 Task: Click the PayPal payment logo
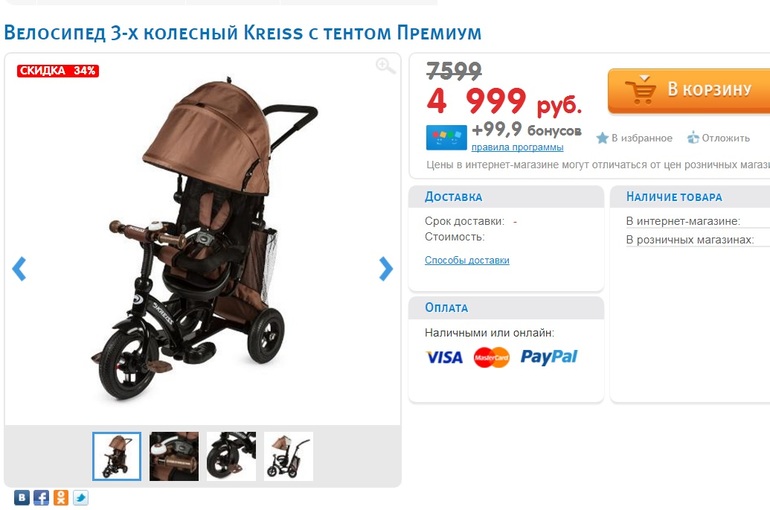pyautogui.click(x=549, y=357)
